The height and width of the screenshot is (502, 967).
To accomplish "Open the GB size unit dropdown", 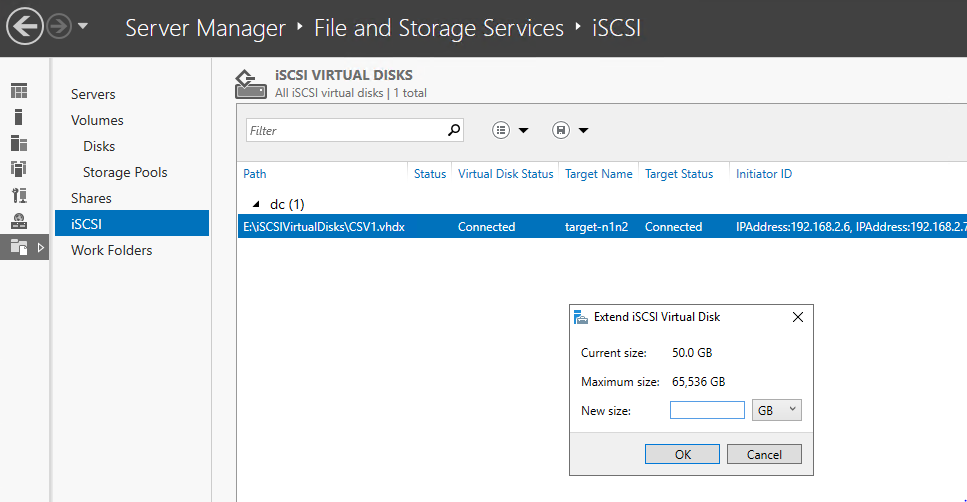I will 777,410.
